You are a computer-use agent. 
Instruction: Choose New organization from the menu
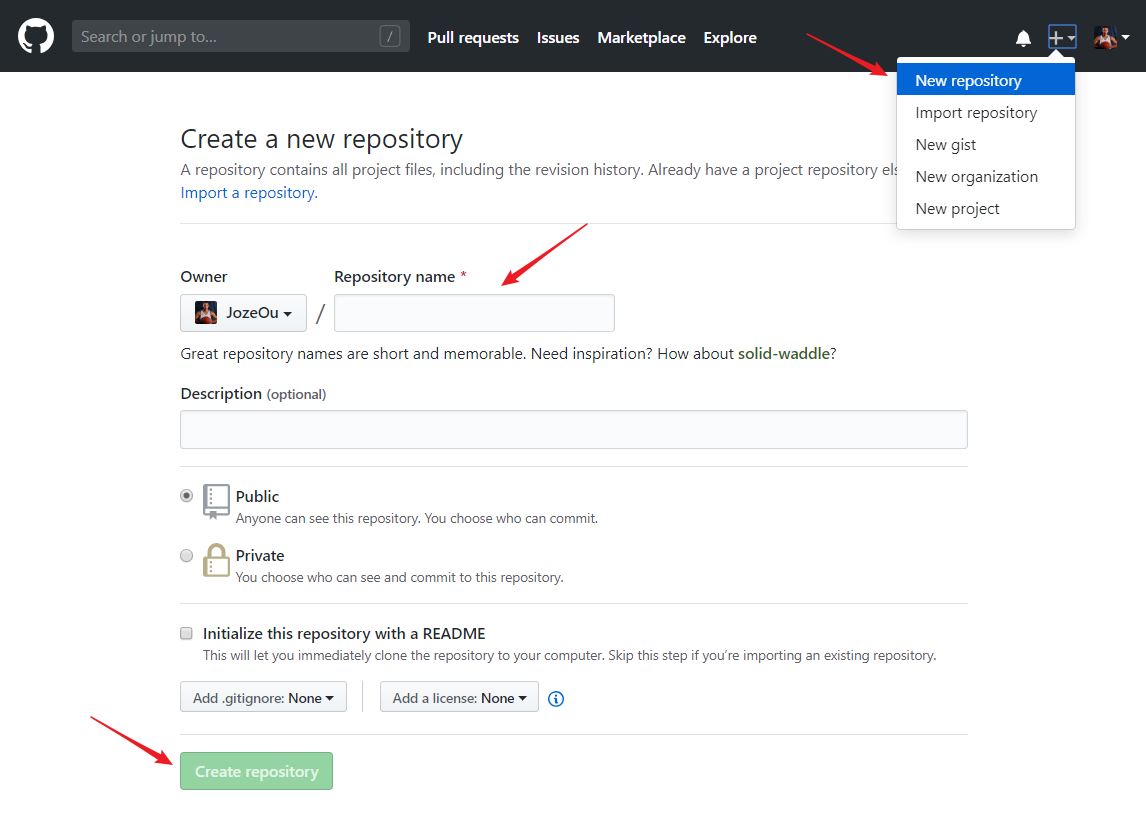pos(985,177)
